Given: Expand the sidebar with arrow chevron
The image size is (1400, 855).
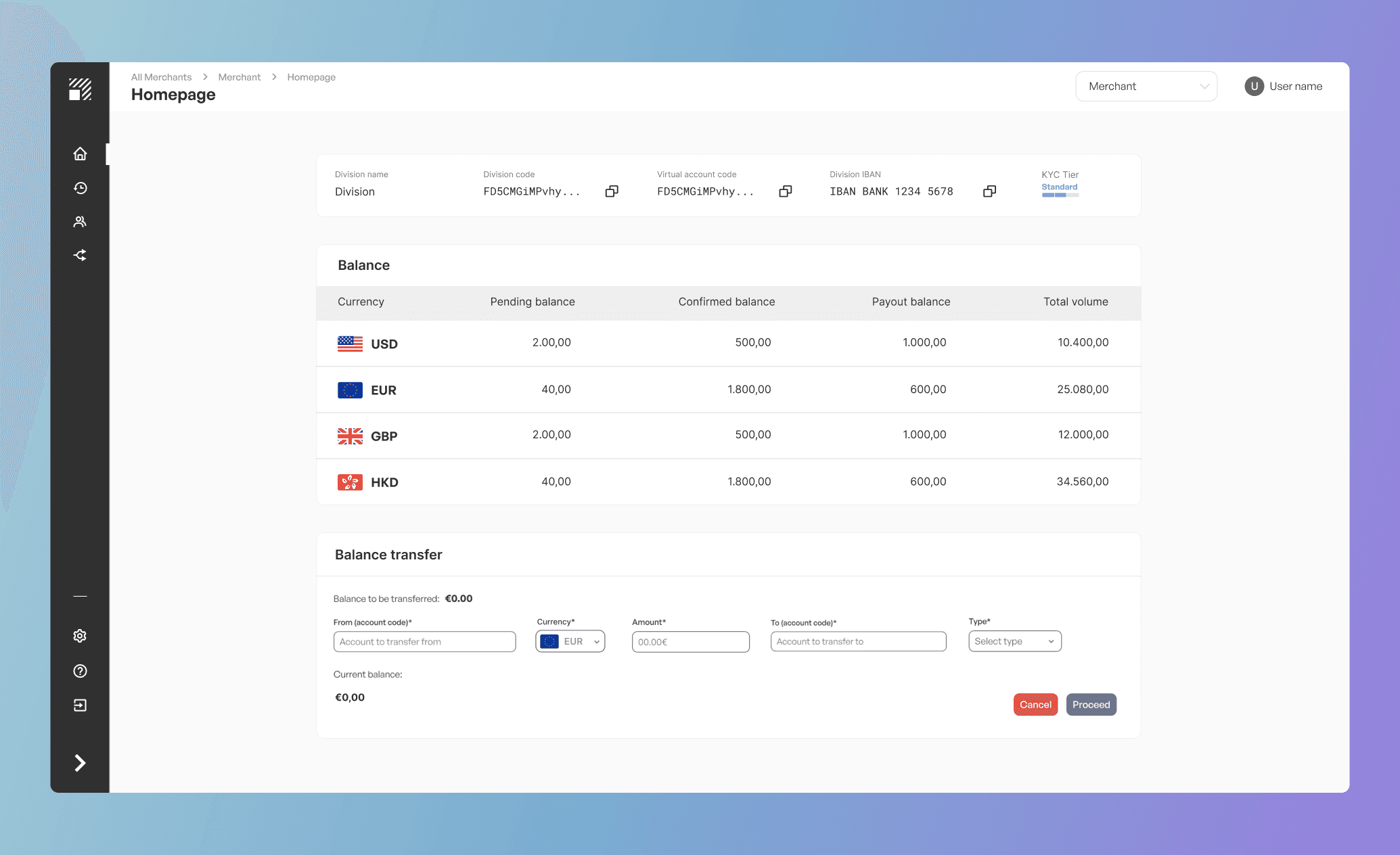Looking at the screenshot, I should [80, 763].
